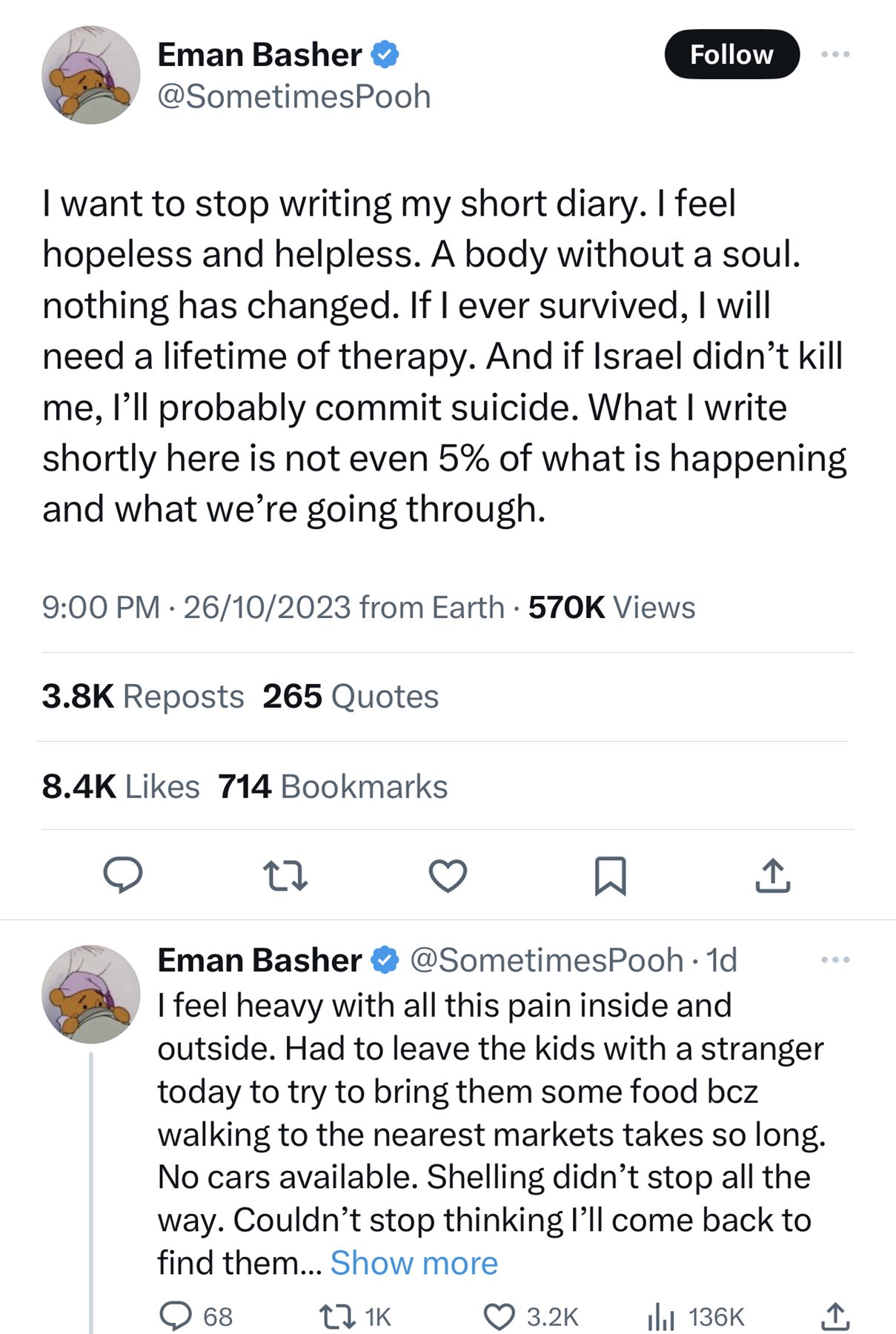Open the @SometimesPooh handle in header

[293, 96]
